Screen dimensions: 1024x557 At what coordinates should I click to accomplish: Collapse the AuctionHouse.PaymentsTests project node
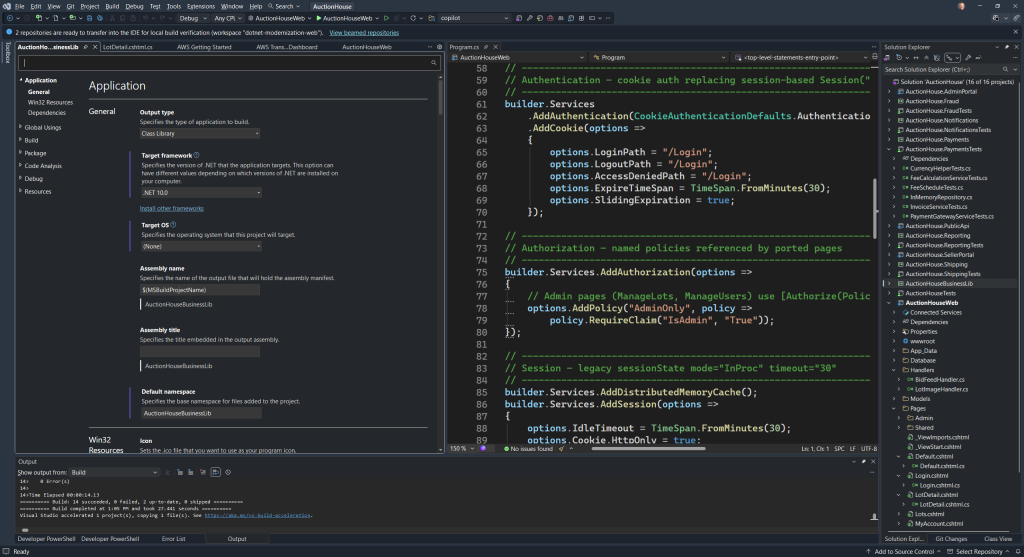(889, 149)
